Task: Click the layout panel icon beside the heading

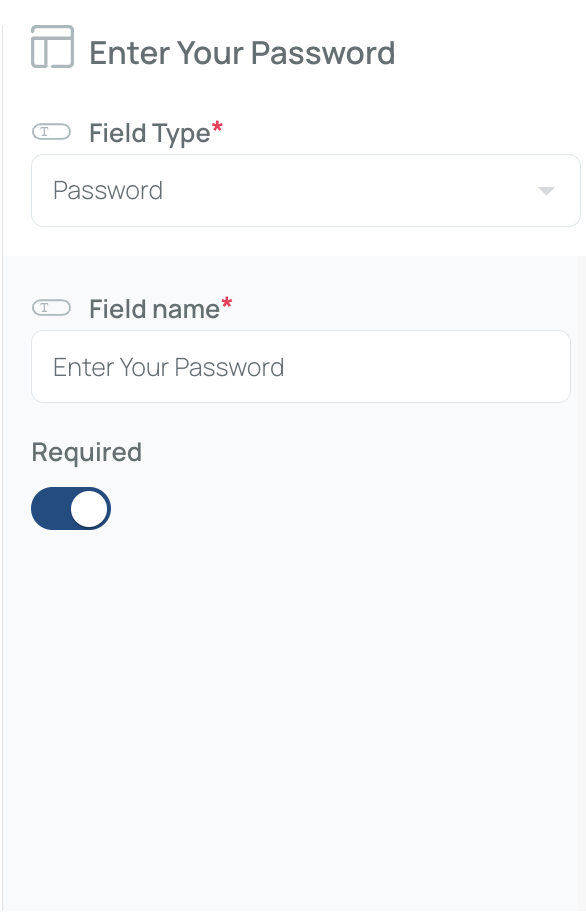Action: tap(52, 47)
